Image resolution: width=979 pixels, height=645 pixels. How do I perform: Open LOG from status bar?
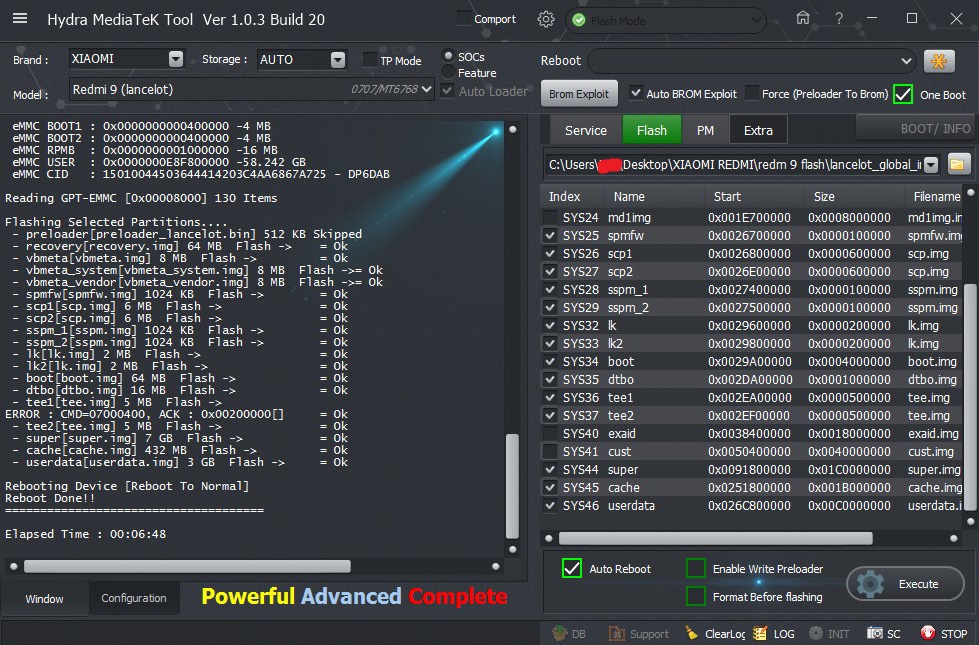[x=774, y=633]
